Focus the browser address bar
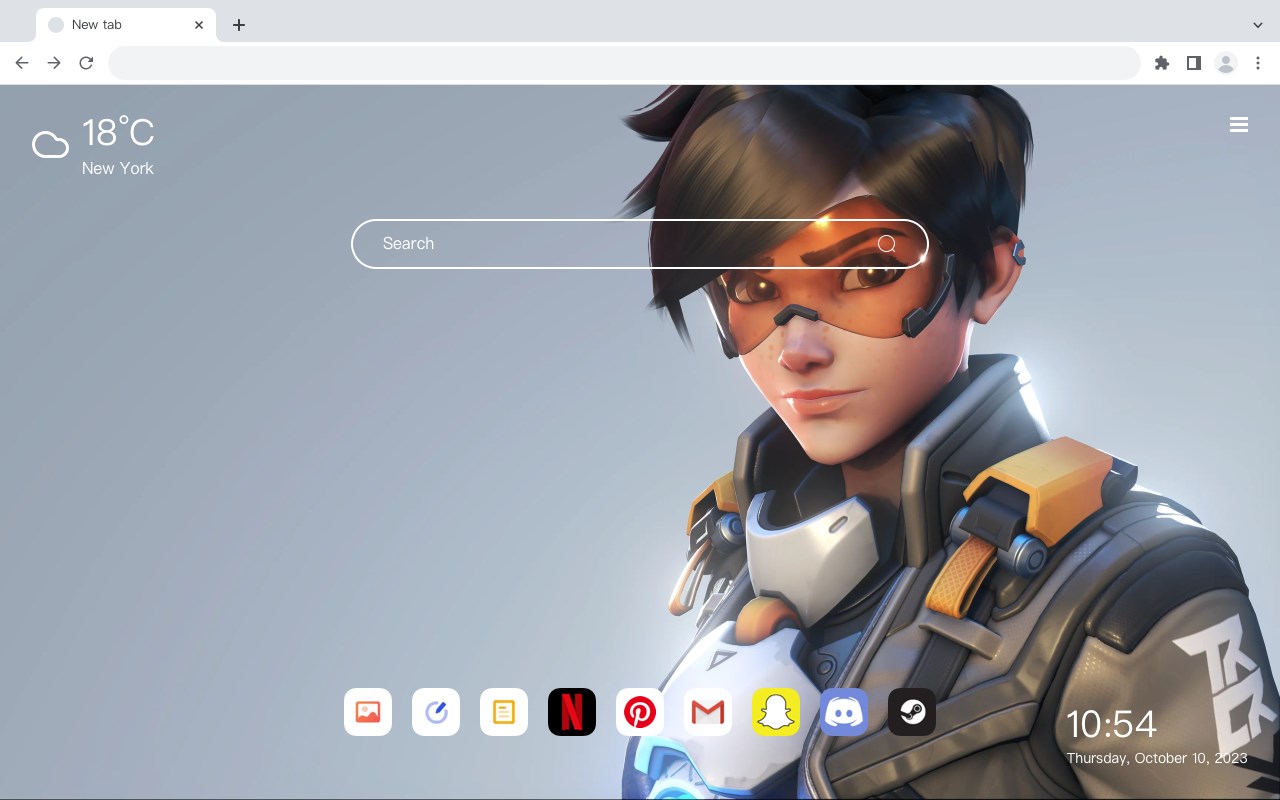Screen dimensions: 1280x800 624,63
